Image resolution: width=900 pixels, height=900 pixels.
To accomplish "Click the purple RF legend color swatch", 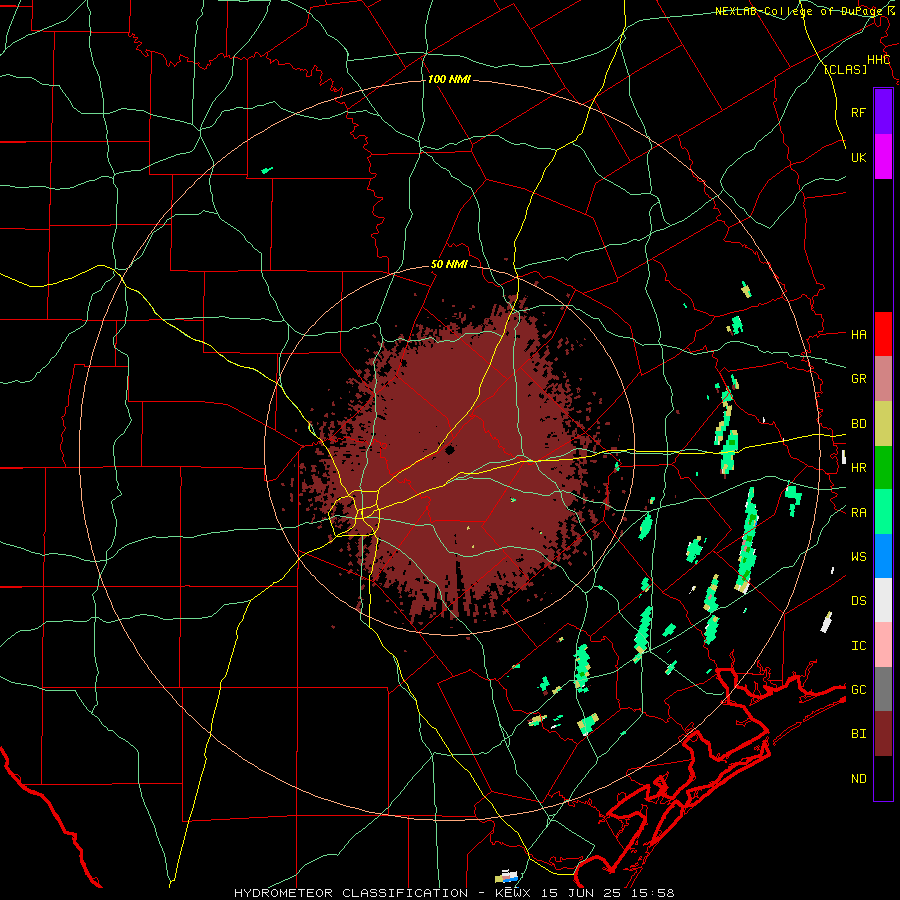I will point(883,111).
